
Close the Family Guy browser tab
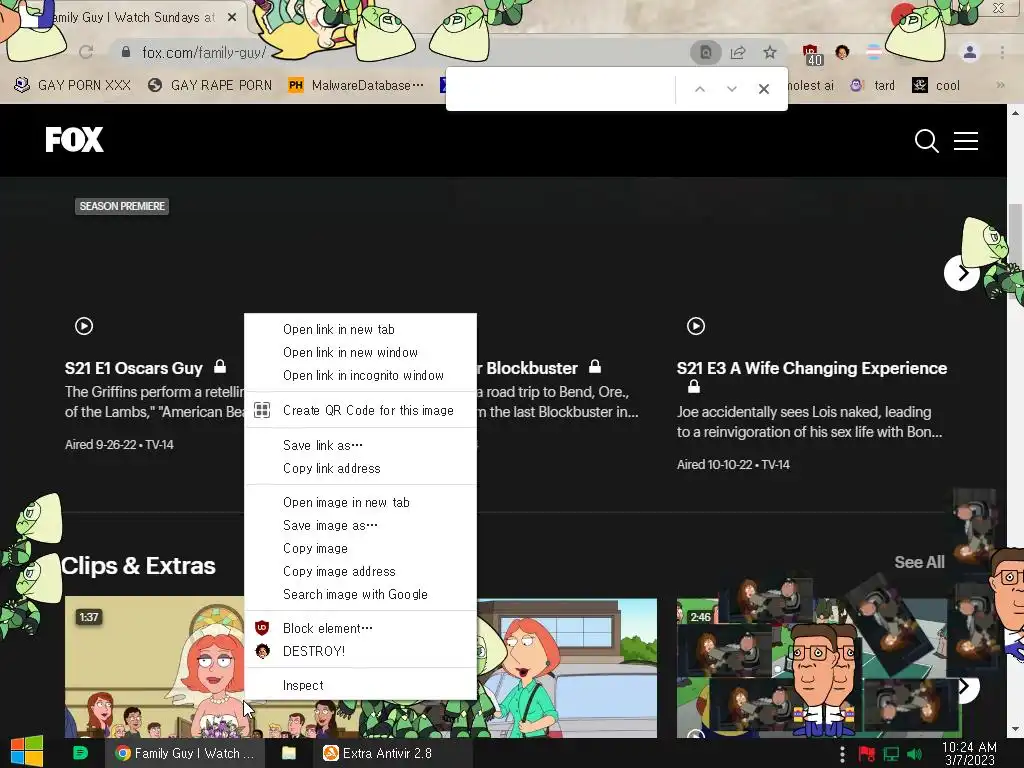[232, 18]
